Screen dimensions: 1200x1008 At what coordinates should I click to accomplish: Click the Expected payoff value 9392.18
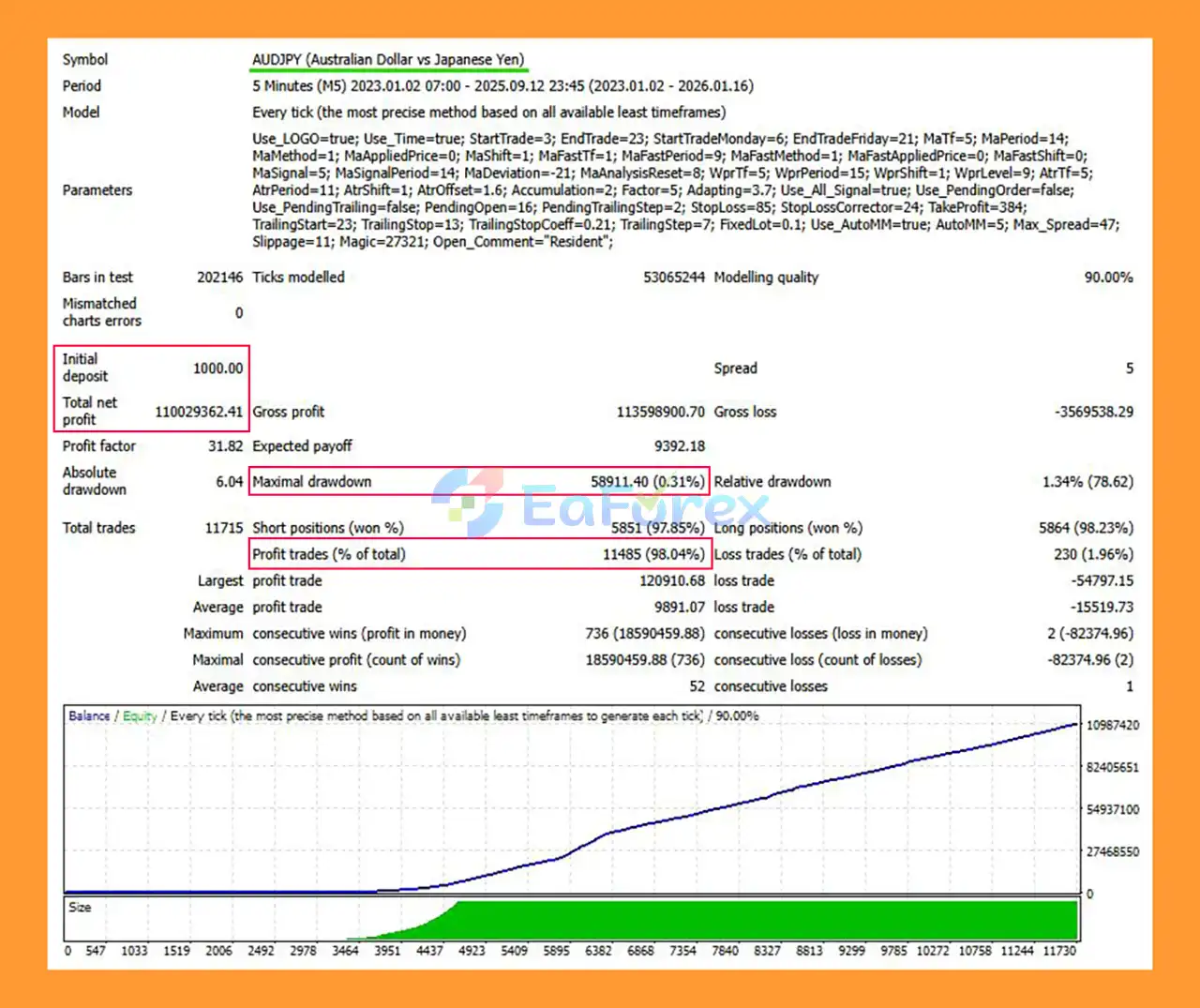click(x=679, y=446)
